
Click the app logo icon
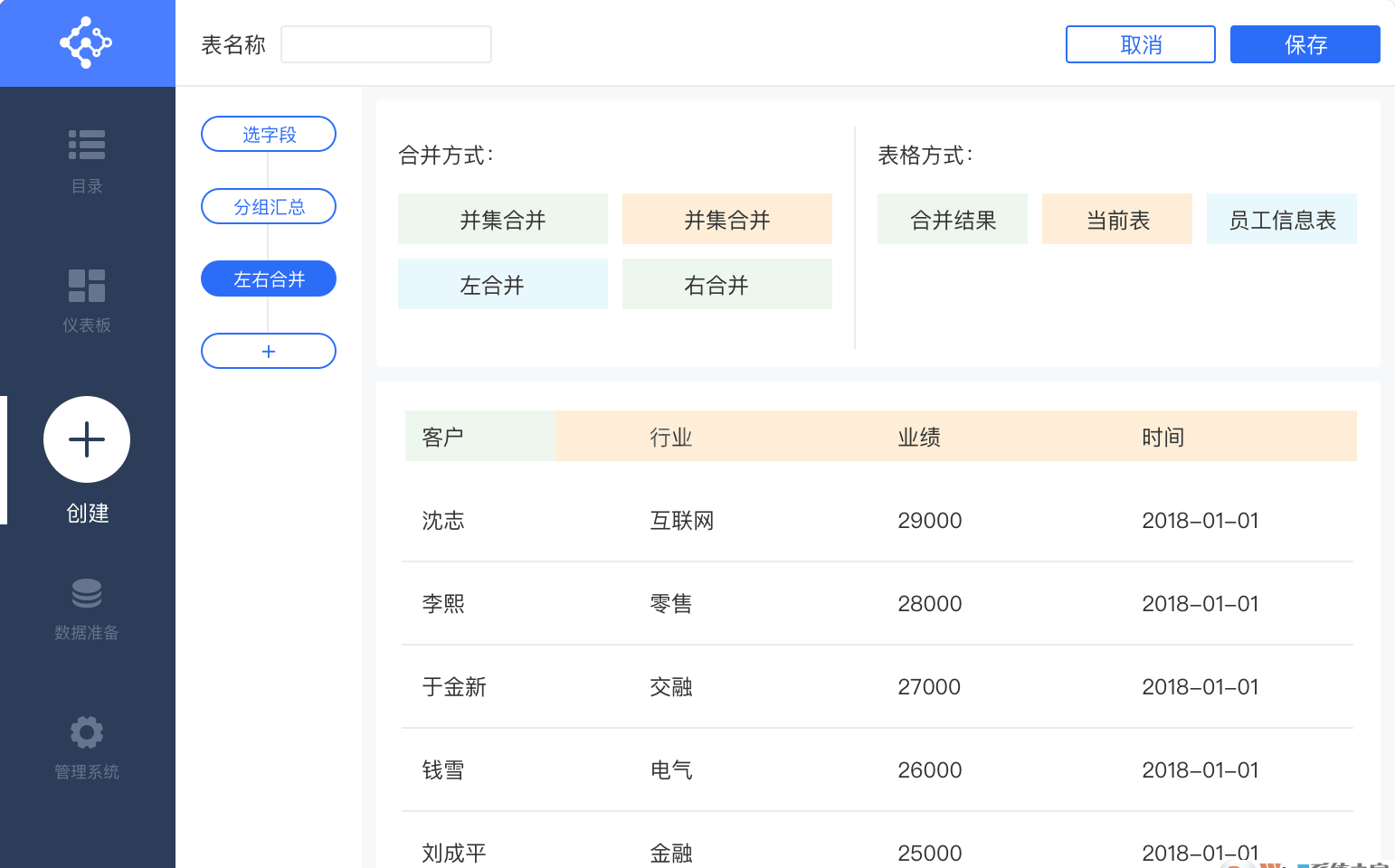86,42
